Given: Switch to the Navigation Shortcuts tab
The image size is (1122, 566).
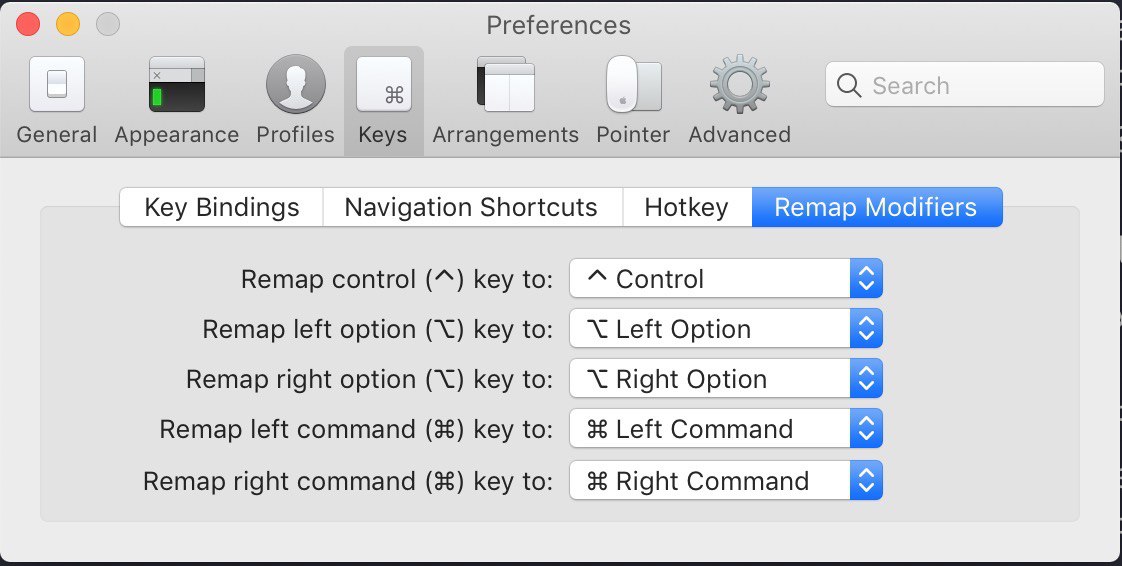Looking at the screenshot, I should point(471,208).
